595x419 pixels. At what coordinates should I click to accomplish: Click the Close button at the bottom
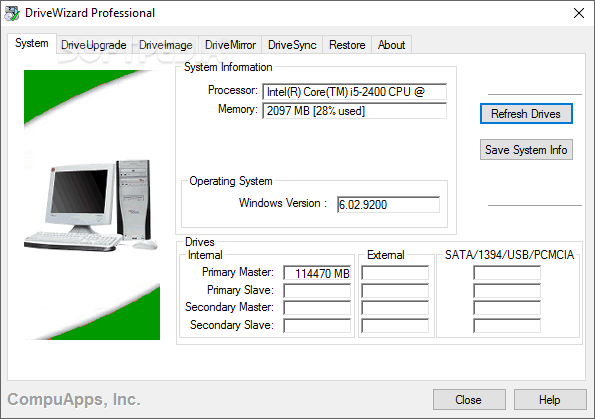[x=469, y=400]
